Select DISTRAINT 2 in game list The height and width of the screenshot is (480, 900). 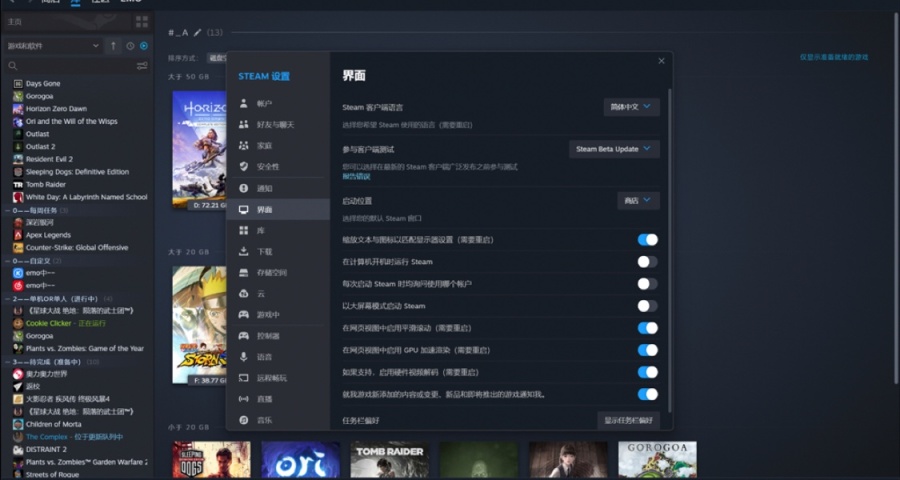46,450
